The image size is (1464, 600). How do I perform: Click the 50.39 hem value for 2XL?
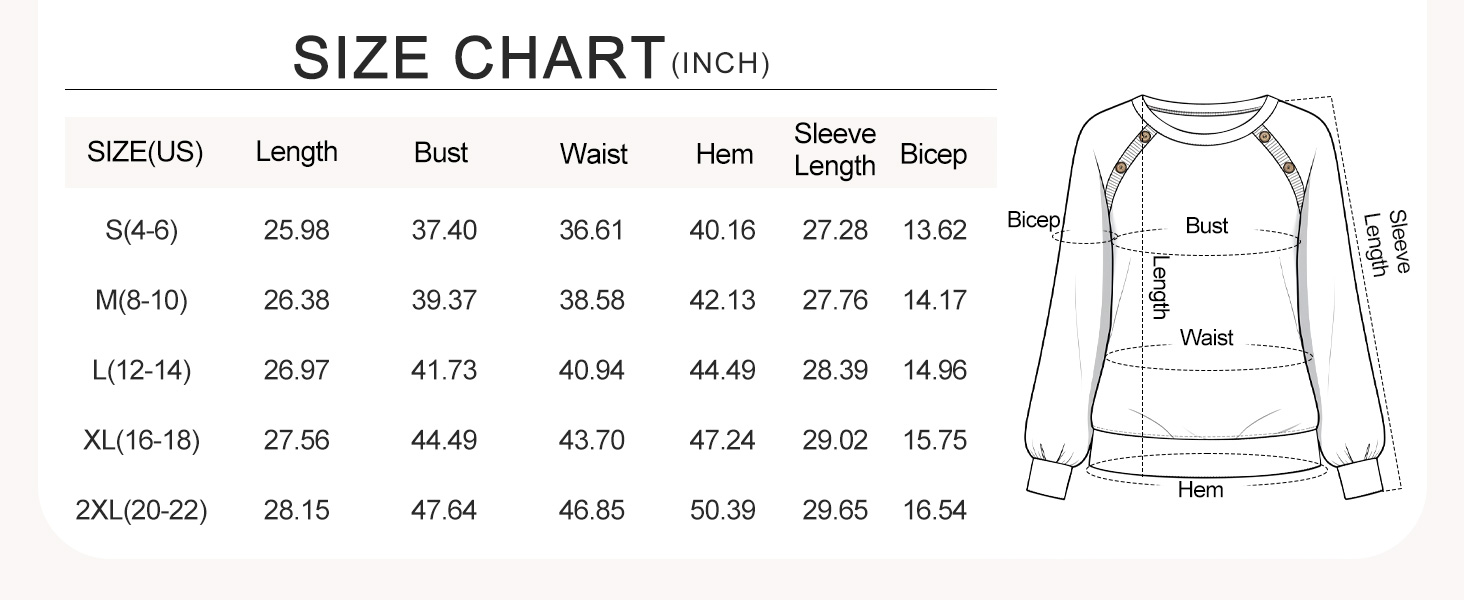[722, 511]
